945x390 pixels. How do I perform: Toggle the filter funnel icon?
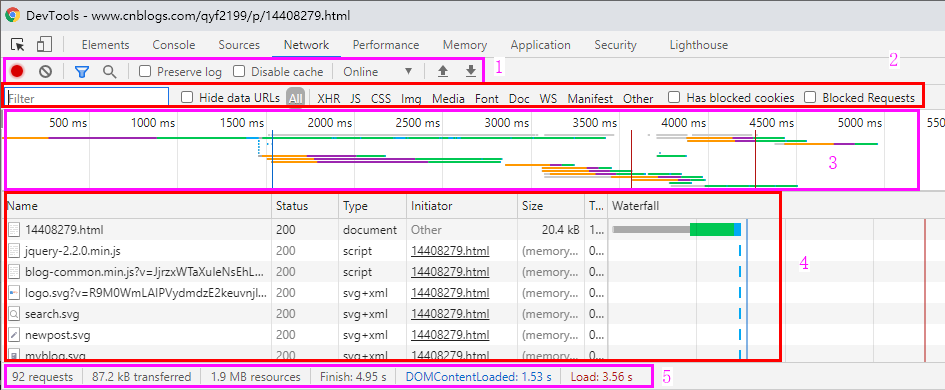82,72
